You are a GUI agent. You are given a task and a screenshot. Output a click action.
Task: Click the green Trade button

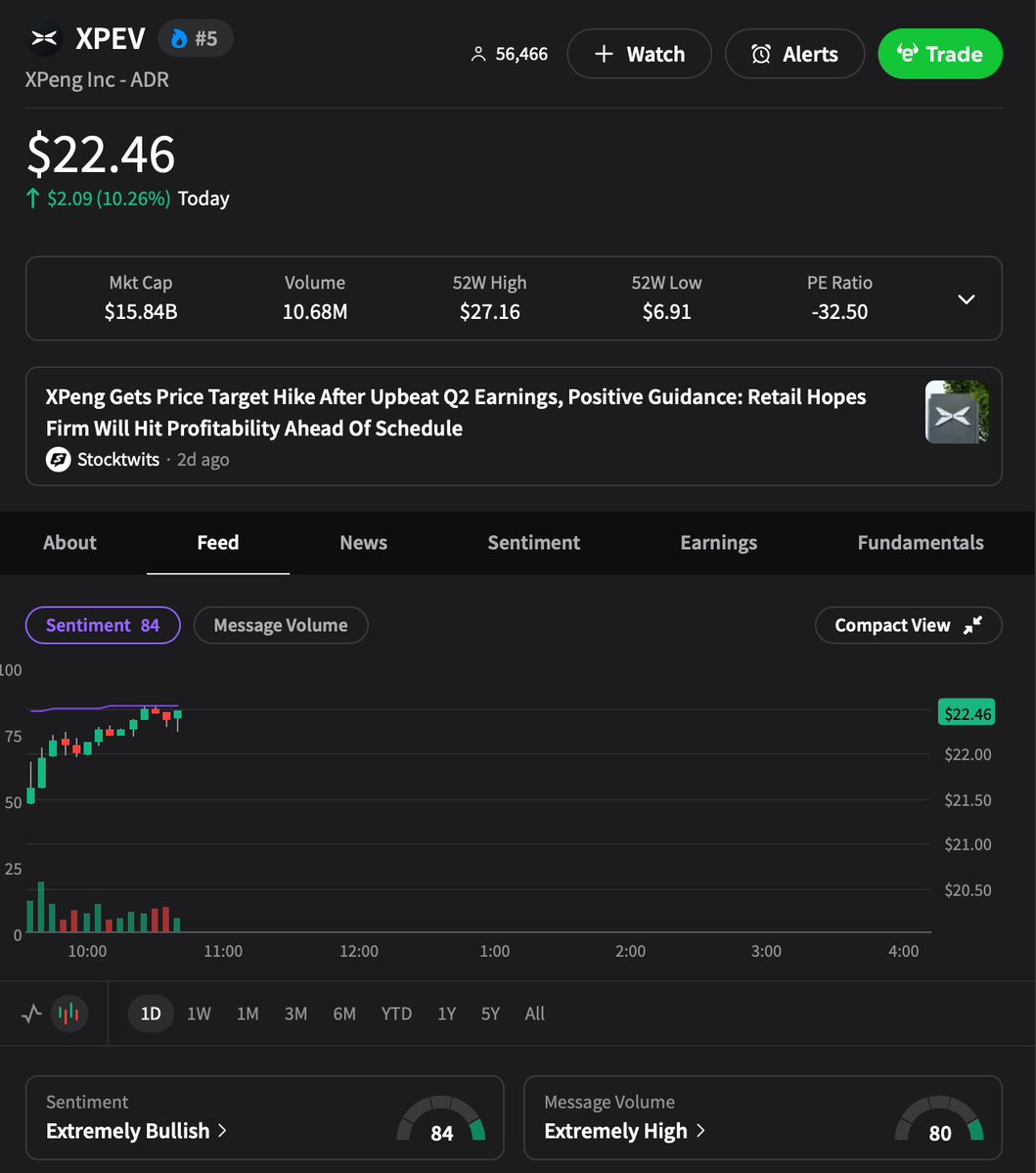tap(940, 54)
